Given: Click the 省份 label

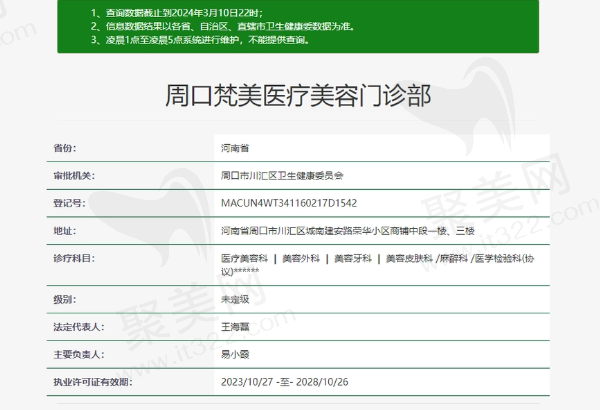Looking at the screenshot, I should click(x=65, y=148).
